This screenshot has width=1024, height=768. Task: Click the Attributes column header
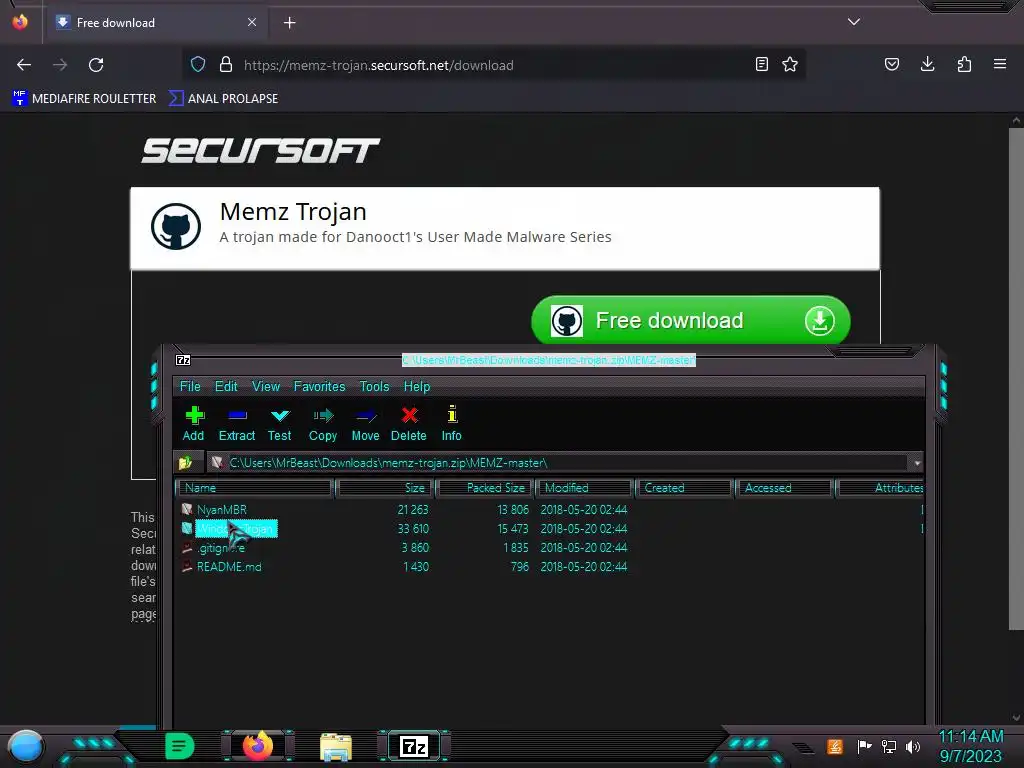[880, 488]
